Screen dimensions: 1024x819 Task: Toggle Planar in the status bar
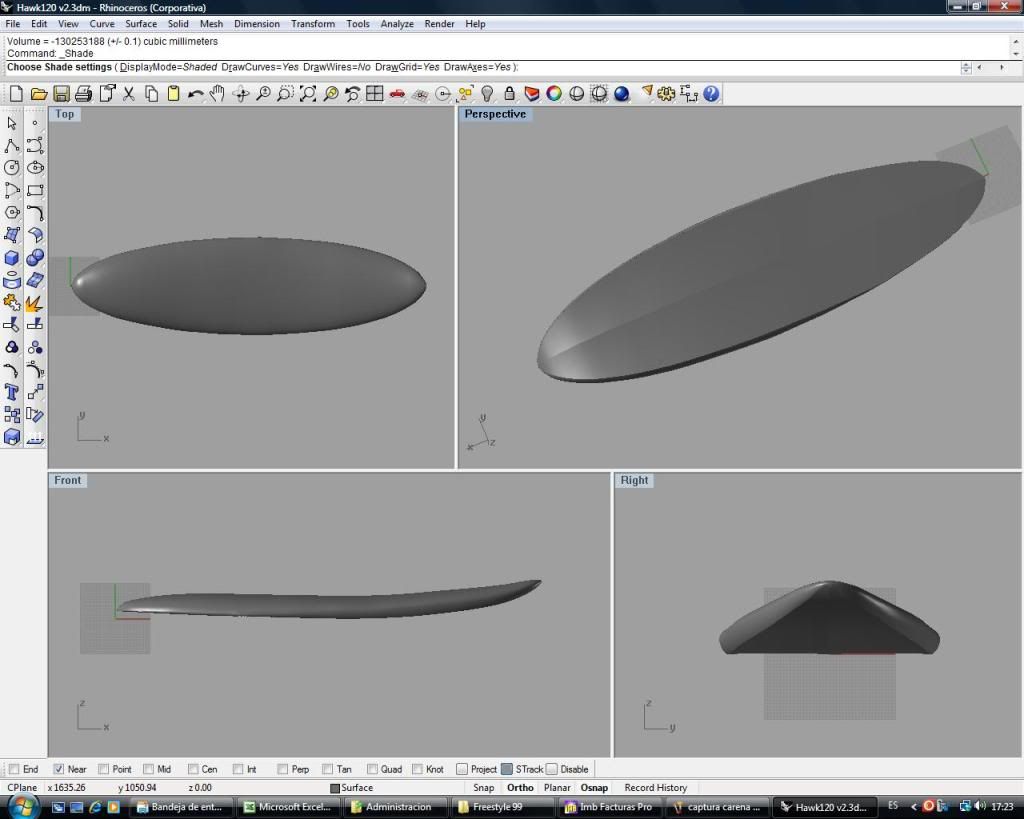(x=557, y=788)
